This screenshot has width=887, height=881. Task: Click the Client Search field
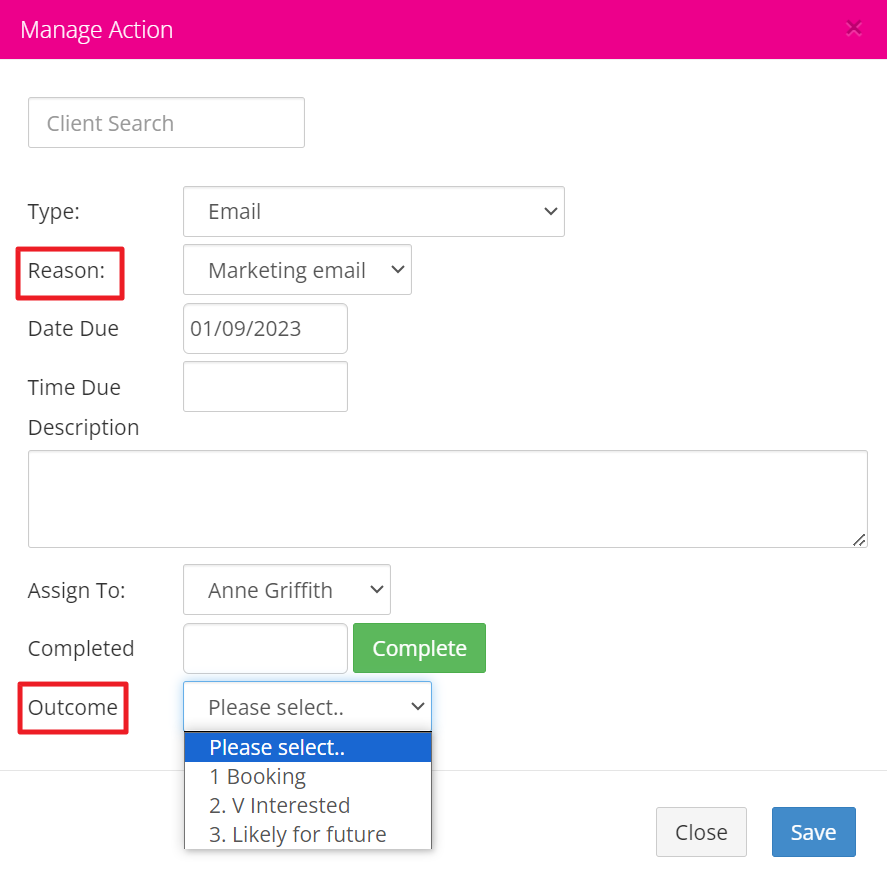(165, 122)
